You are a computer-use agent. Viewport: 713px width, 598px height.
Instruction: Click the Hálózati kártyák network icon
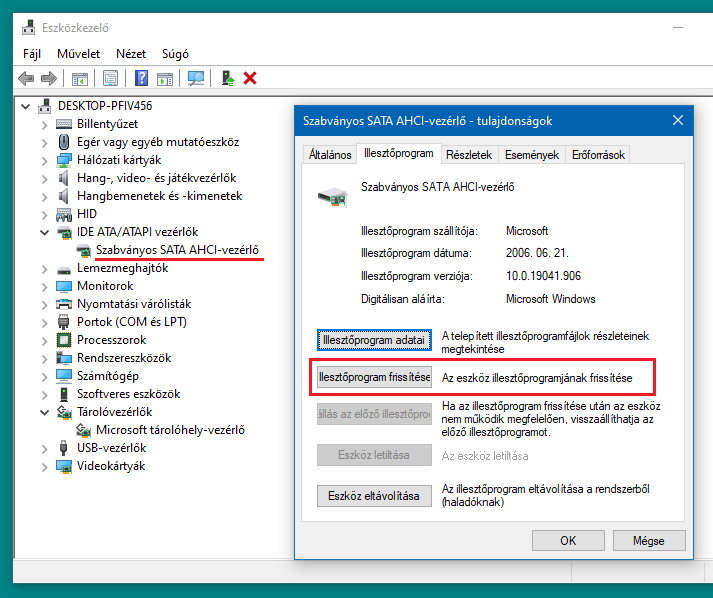click(64, 160)
